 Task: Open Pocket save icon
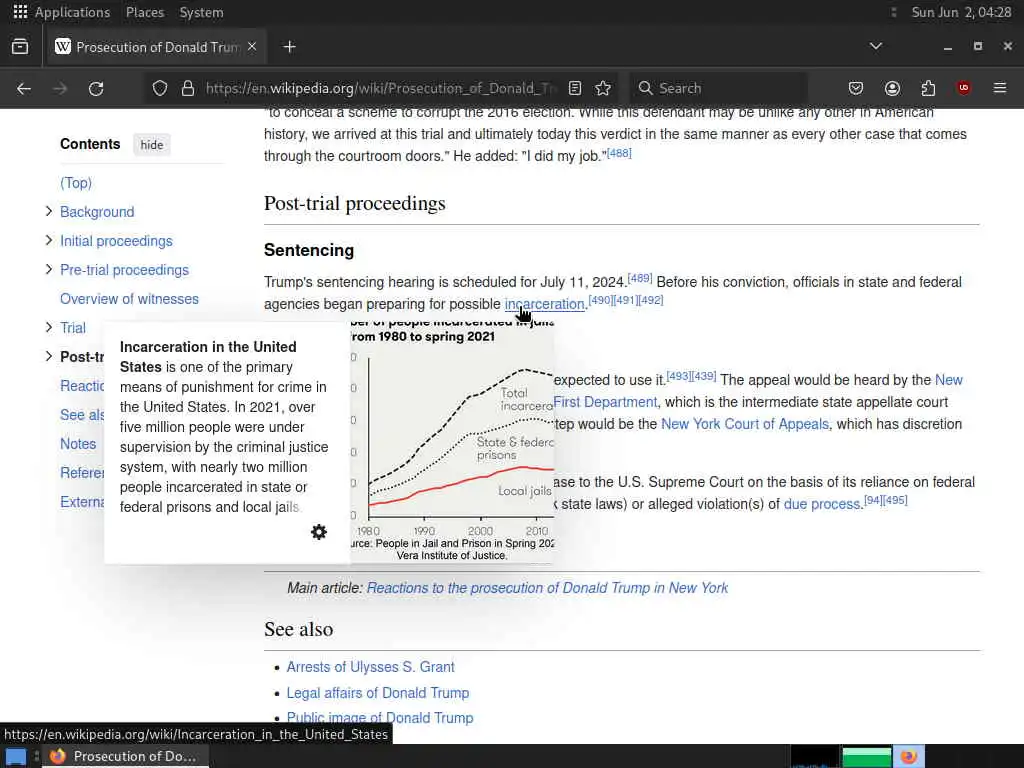click(x=856, y=88)
